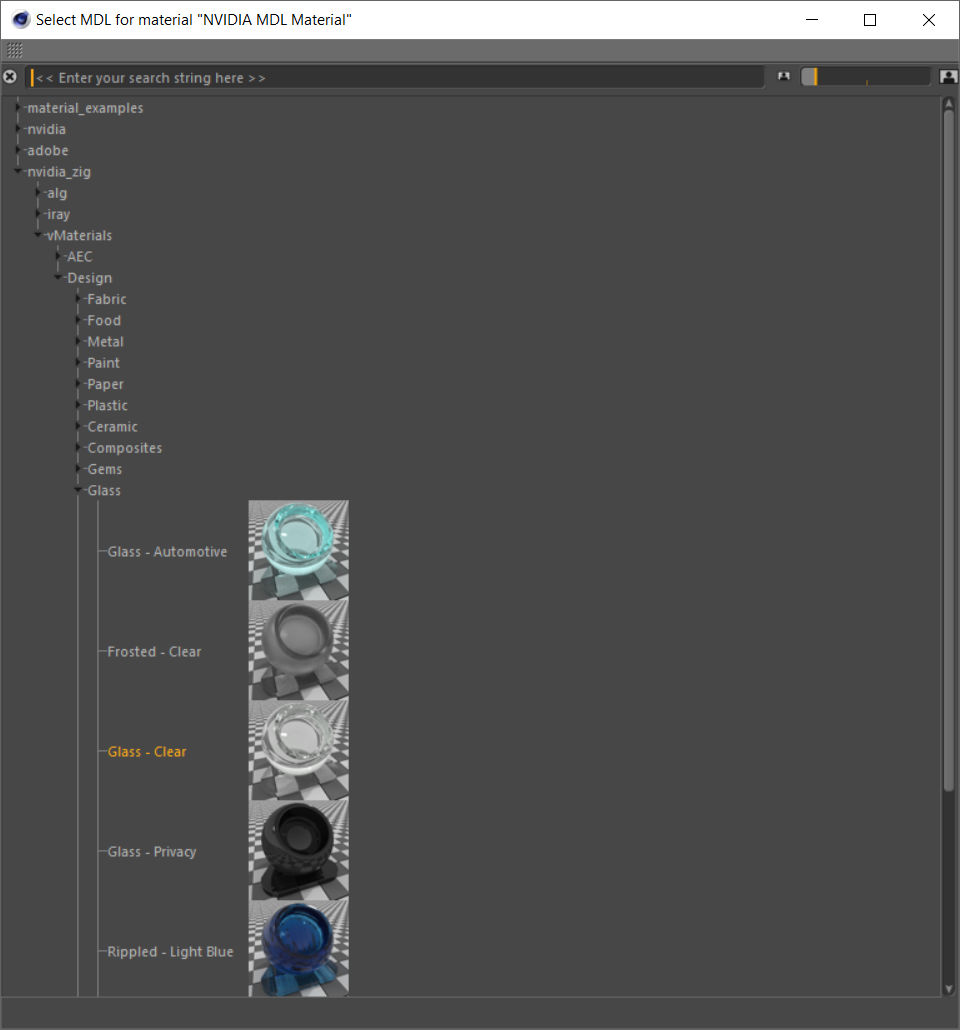
Task: Click the Rippled - Light Blue preview thumbnail
Action: point(298,948)
